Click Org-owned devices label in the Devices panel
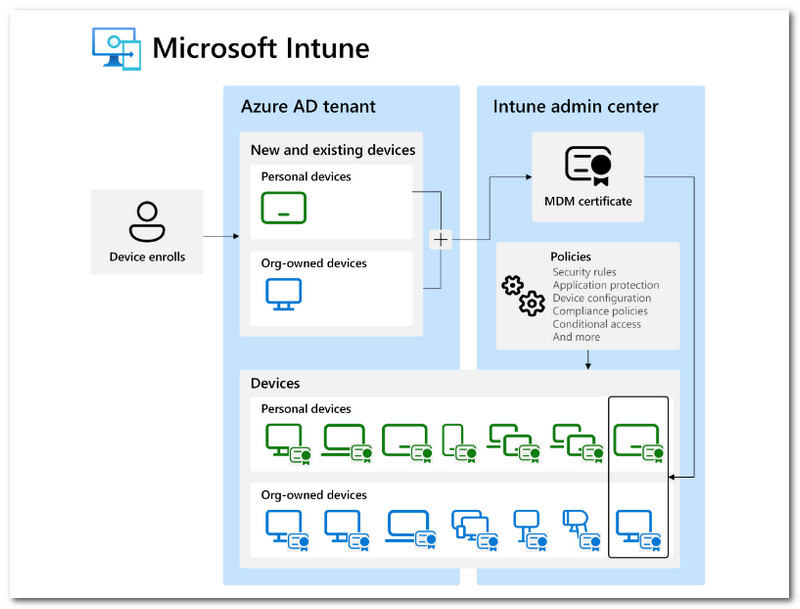 314,495
